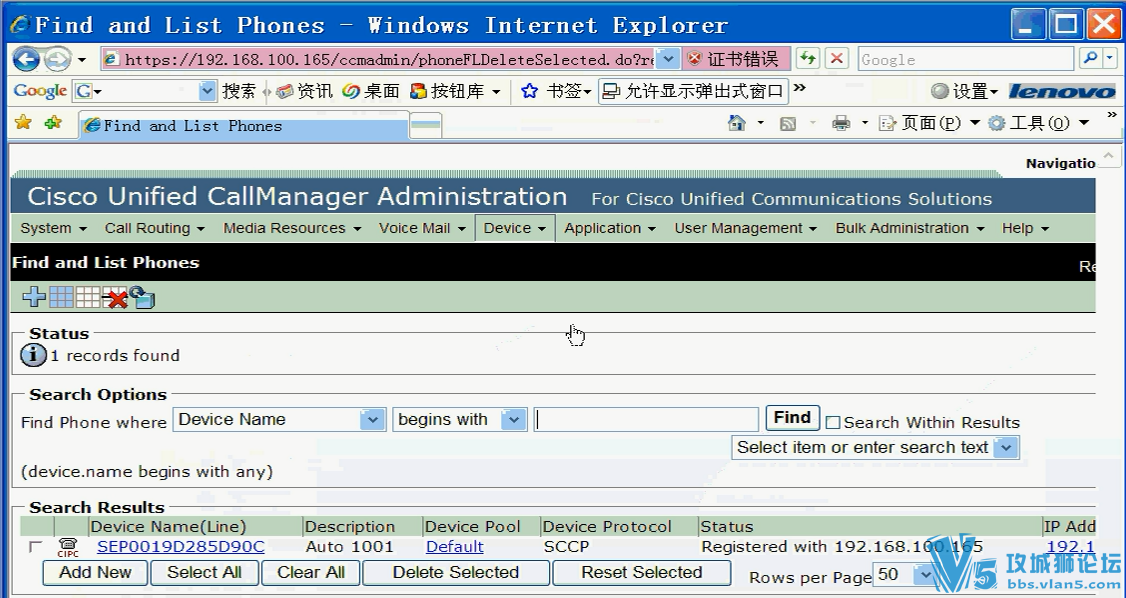Viewport: 1126px width, 598px height.
Task: Go back with the browser Back arrow
Action: coord(27,59)
